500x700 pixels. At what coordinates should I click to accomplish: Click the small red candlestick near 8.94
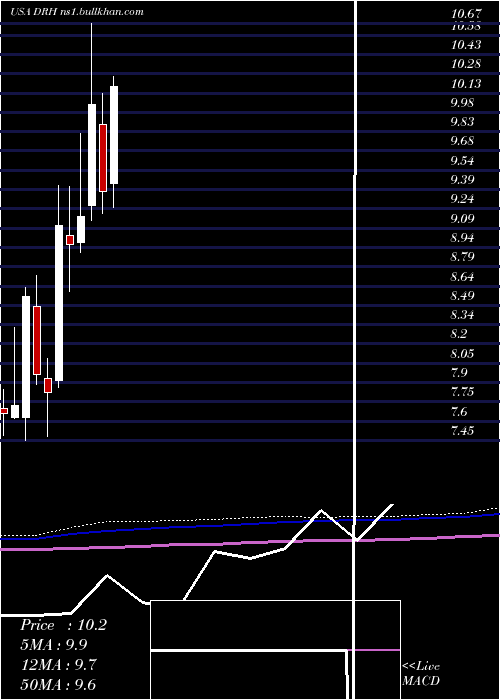70,240
